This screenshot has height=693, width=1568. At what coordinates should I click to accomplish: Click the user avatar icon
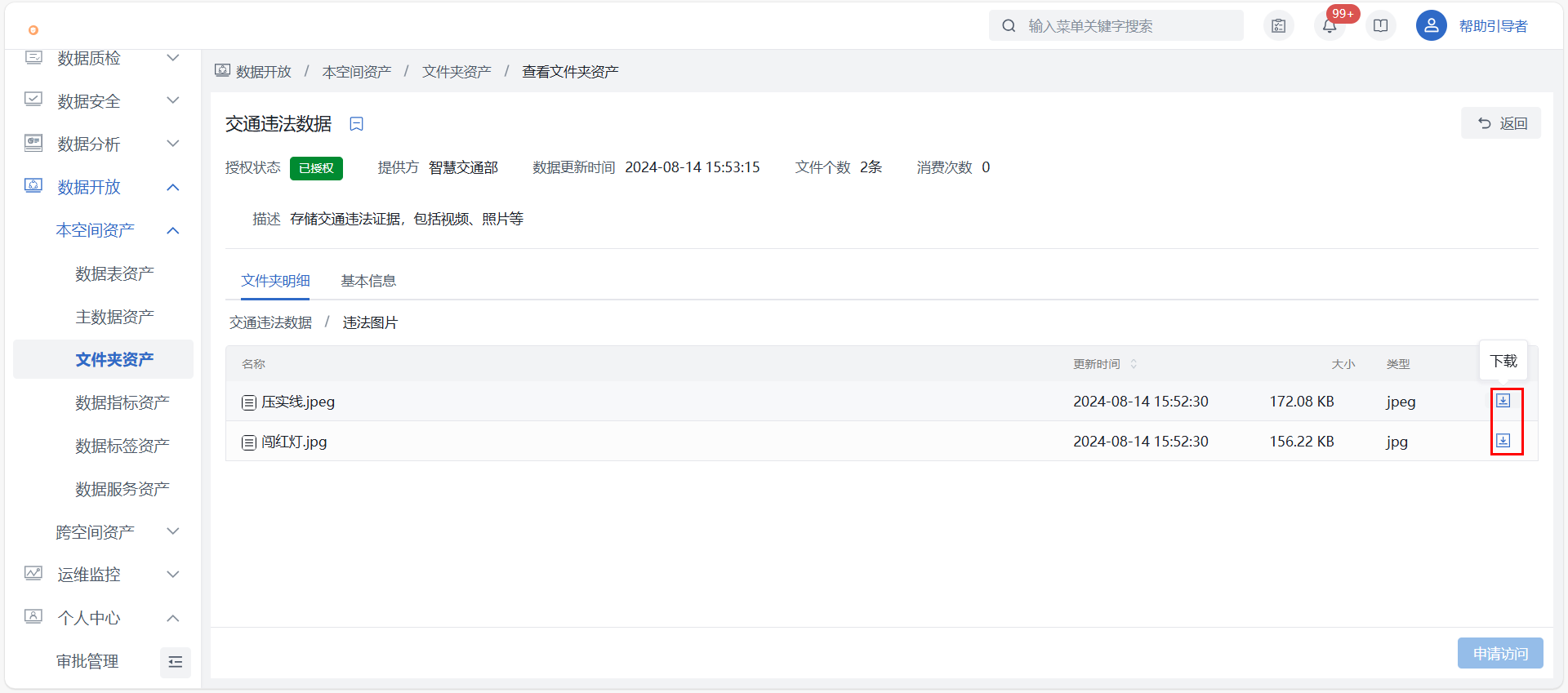[1431, 26]
